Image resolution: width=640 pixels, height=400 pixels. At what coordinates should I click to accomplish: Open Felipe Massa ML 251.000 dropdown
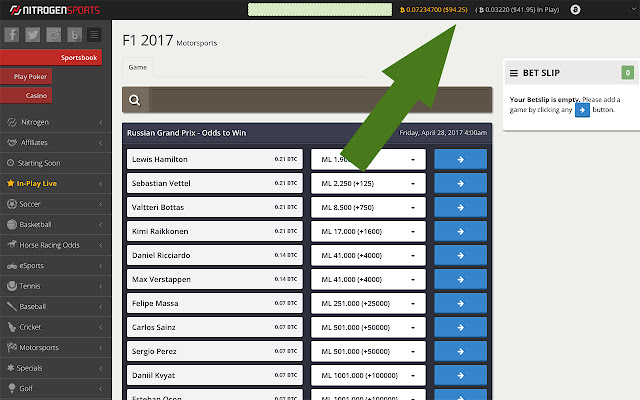(368, 303)
